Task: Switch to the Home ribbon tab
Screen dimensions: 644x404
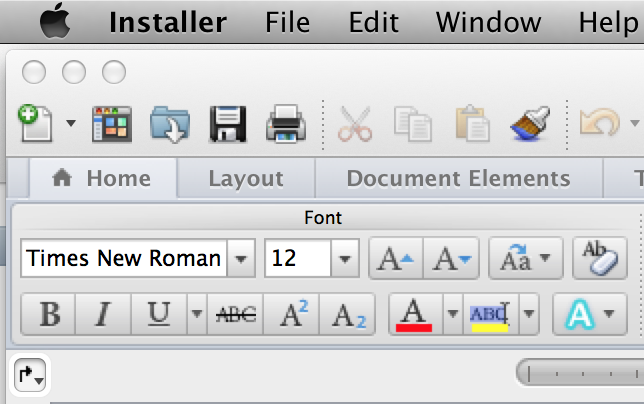Action: 103,179
